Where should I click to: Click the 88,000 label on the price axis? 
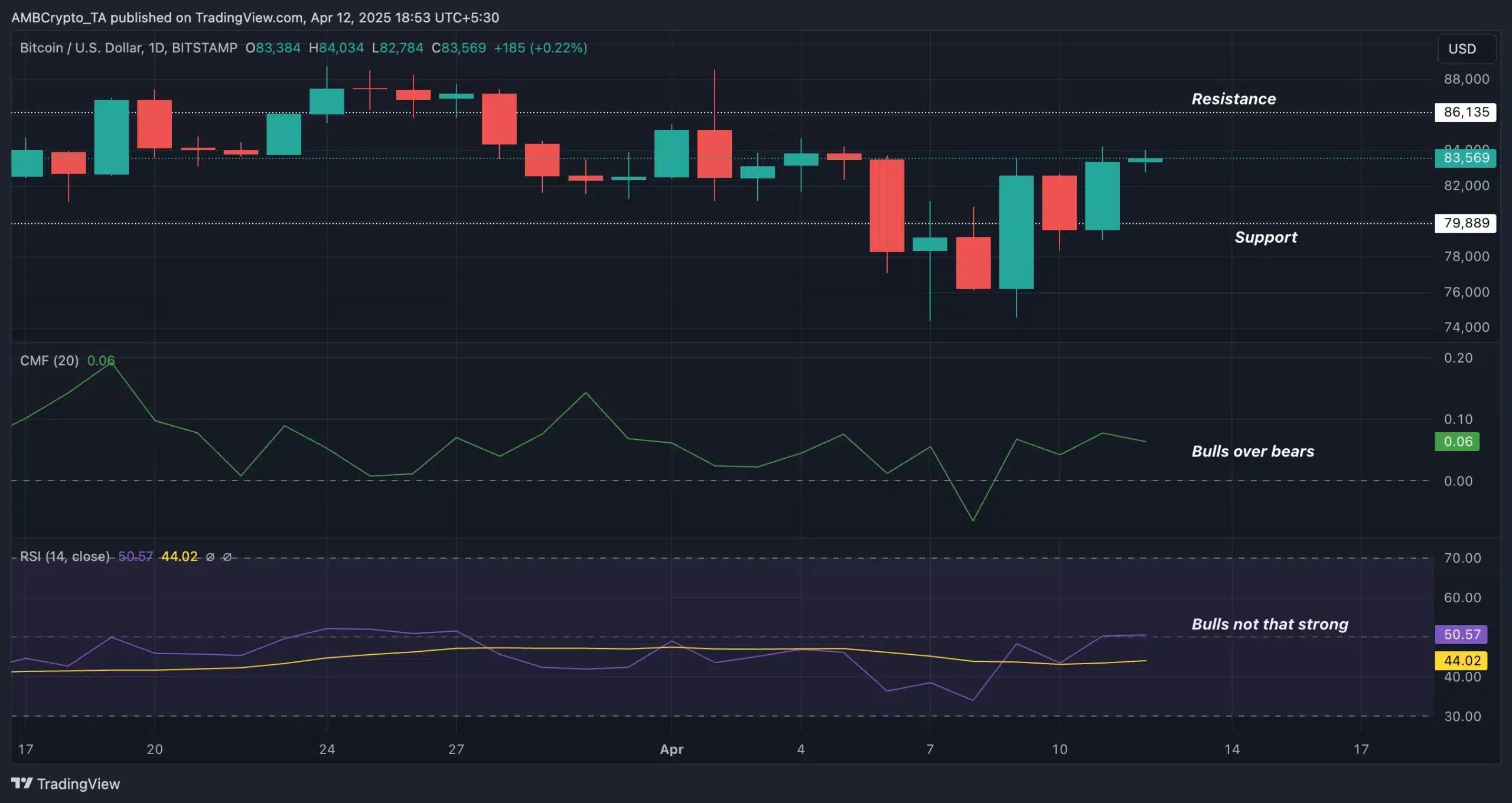1466,79
